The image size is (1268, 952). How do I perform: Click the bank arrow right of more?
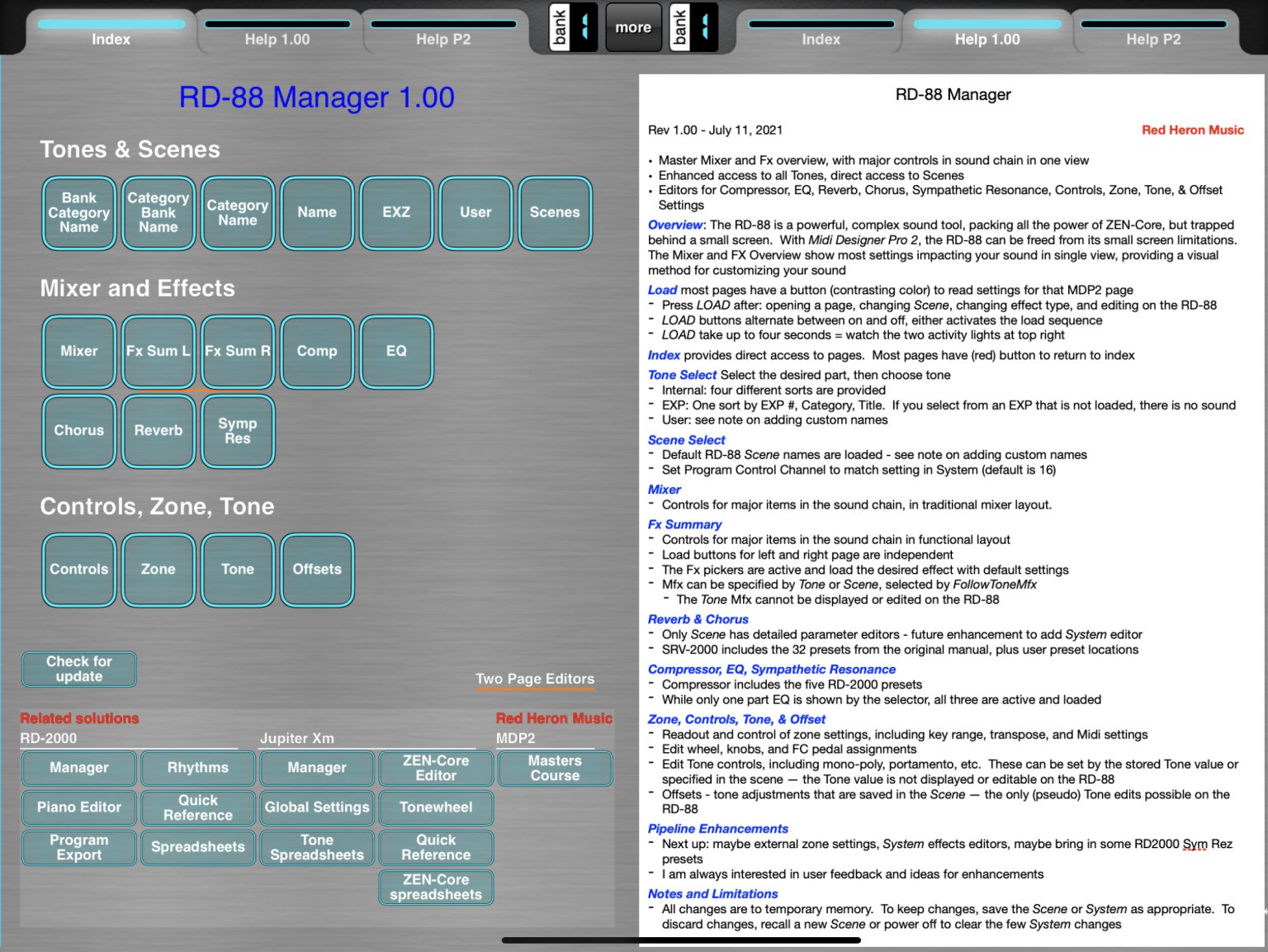tap(693, 27)
